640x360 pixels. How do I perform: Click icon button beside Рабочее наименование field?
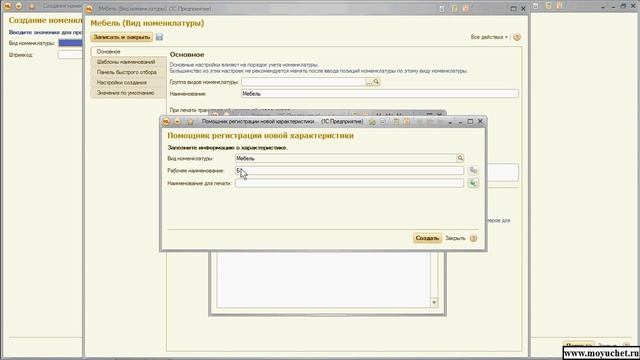point(473,171)
